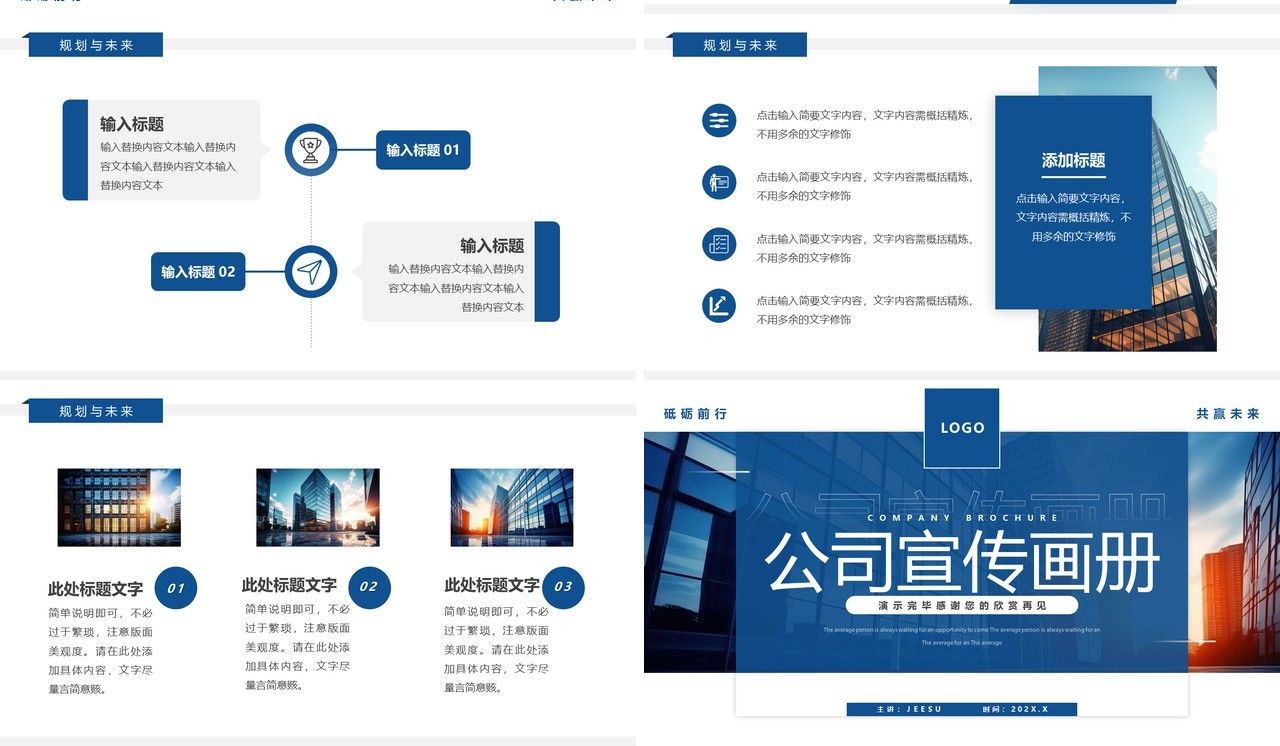The height and width of the screenshot is (746, 1280).
Task: Select the 此处标题文字 title beside badge 02
Action: 289,585
